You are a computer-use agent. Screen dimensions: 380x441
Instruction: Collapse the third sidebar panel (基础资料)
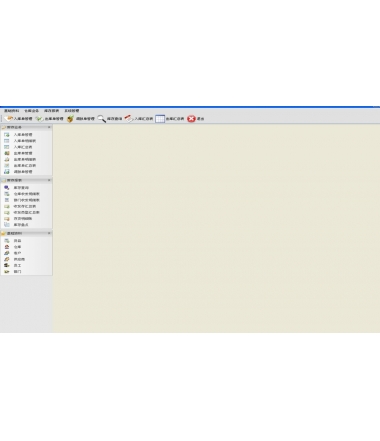coord(49,233)
